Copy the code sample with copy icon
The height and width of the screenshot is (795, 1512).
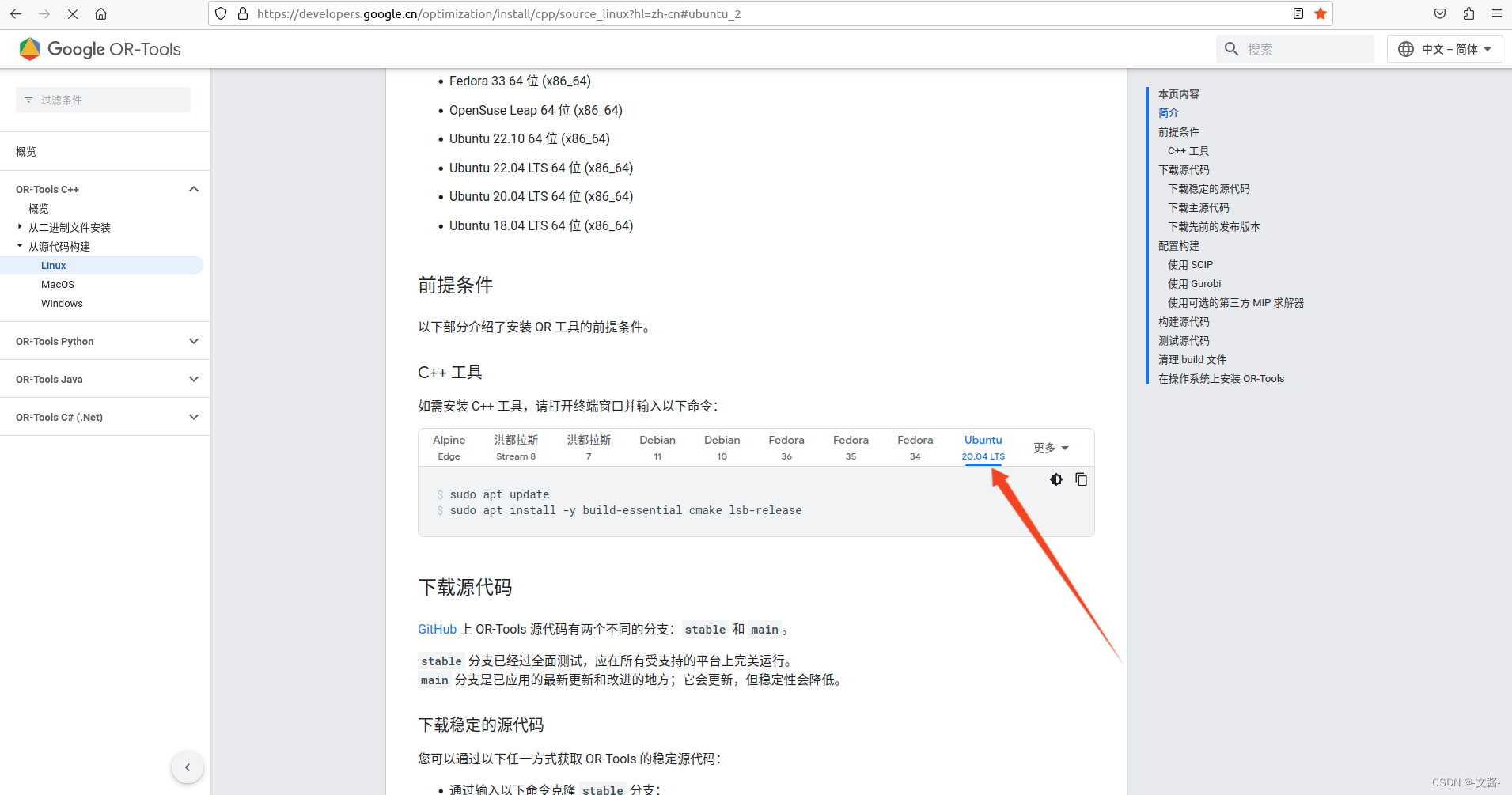click(x=1081, y=479)
